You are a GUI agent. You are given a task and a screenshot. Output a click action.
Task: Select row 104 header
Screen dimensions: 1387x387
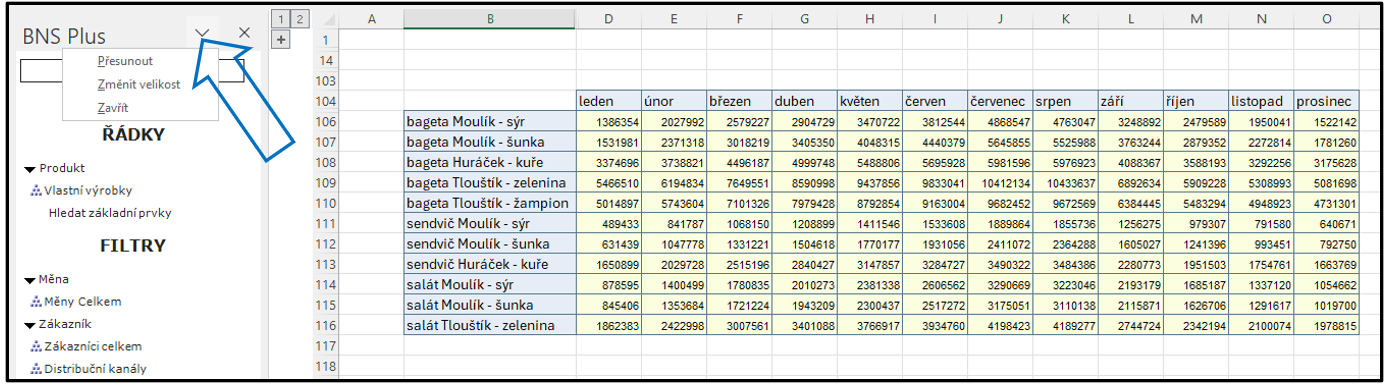(326, 102)
